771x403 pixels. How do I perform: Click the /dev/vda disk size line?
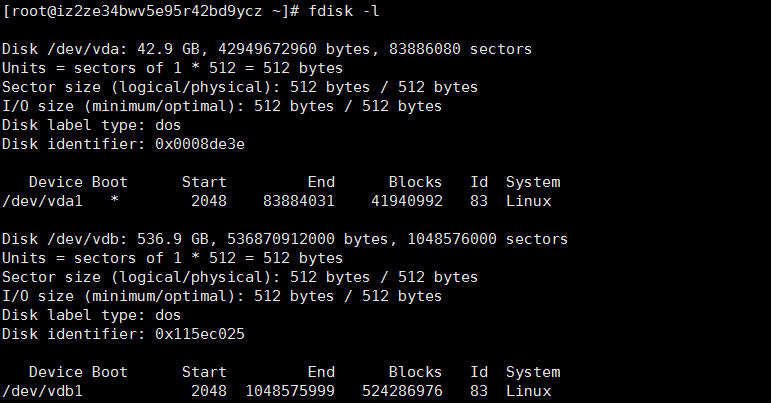(x=267, y=49)
